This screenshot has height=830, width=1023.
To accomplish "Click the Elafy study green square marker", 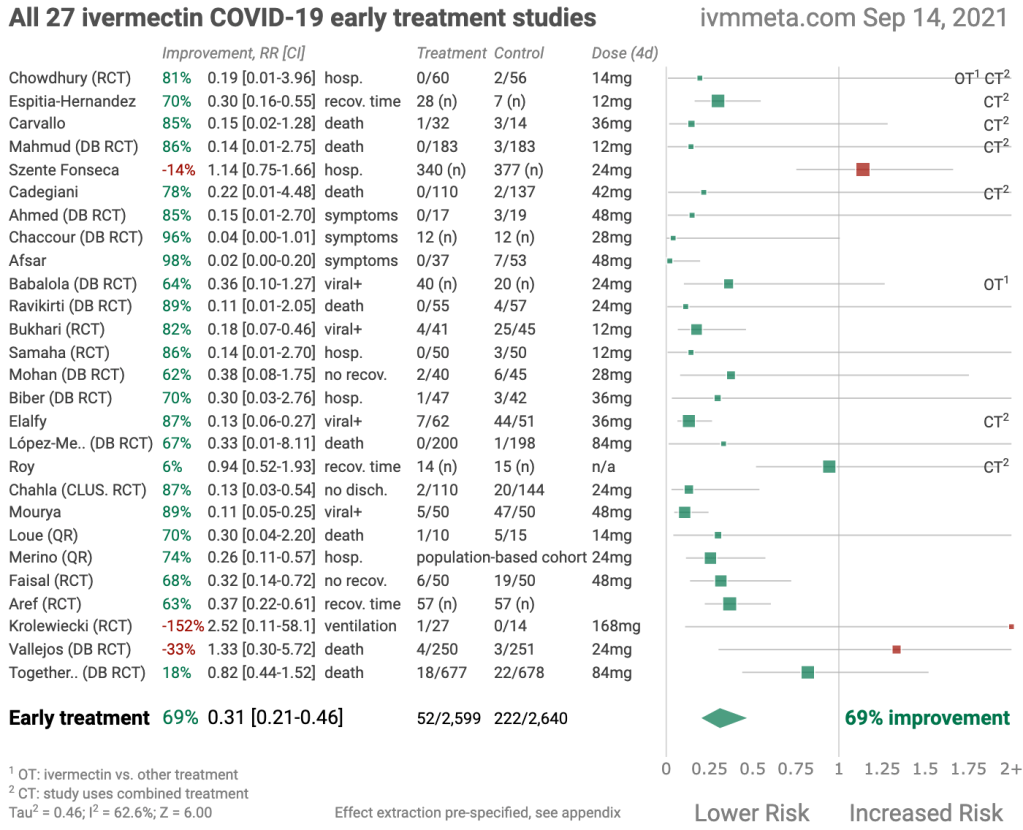I will (689, 421).
